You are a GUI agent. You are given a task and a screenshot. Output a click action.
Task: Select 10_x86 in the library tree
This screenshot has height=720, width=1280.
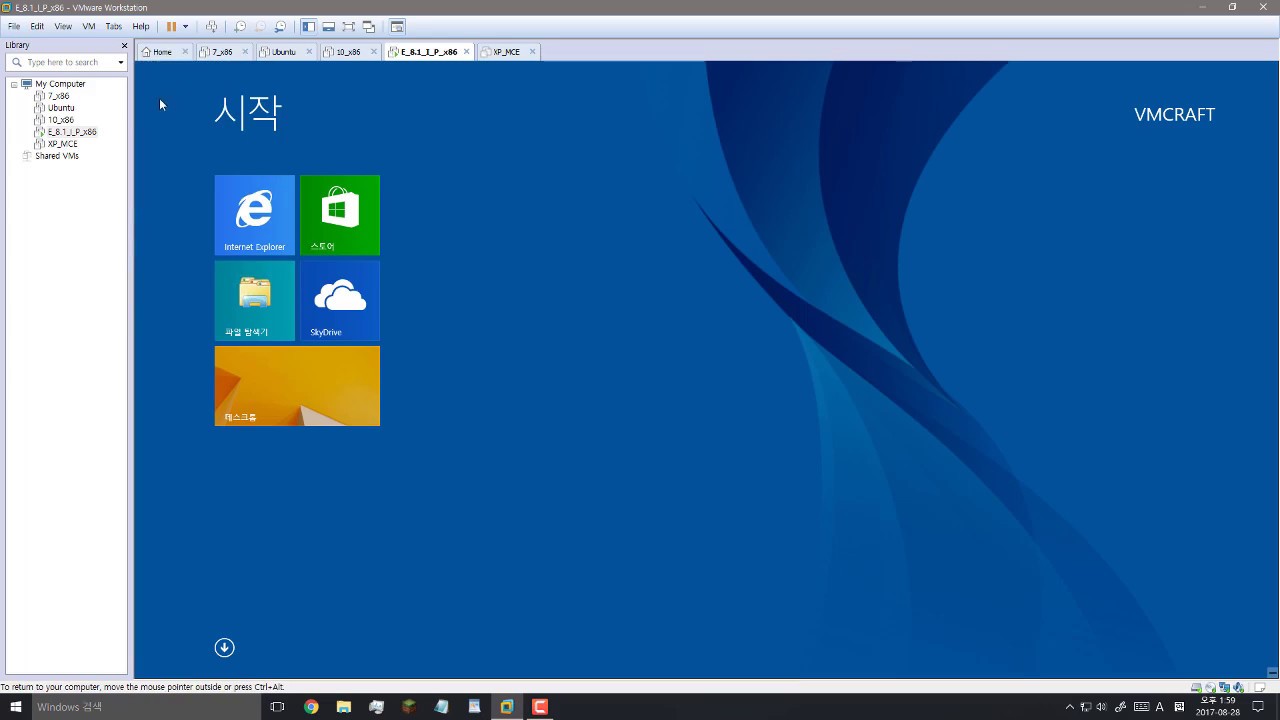[60, 120]
